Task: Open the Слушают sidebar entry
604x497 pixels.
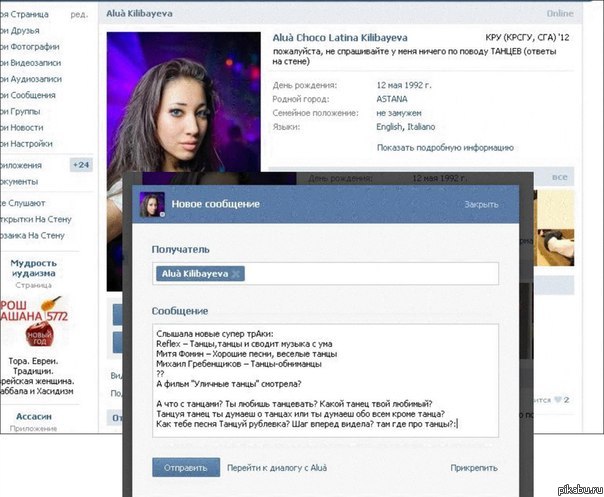Action: [23, 203]
